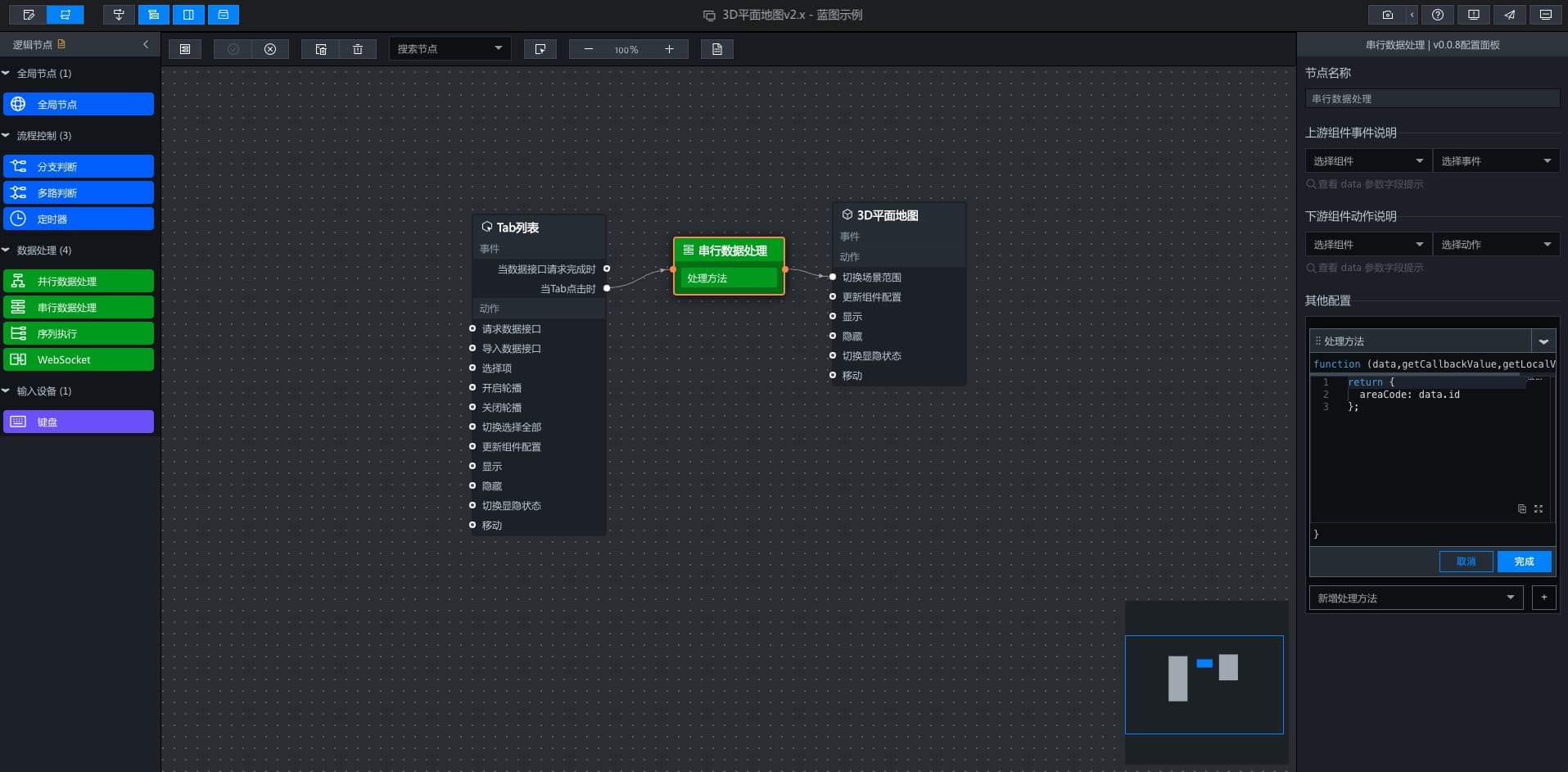This screenshot has width=1568, height=772.
Task: Click the 开启轮播 action in Tab列表
Action: pyautogui.click(x=501, y=387)
